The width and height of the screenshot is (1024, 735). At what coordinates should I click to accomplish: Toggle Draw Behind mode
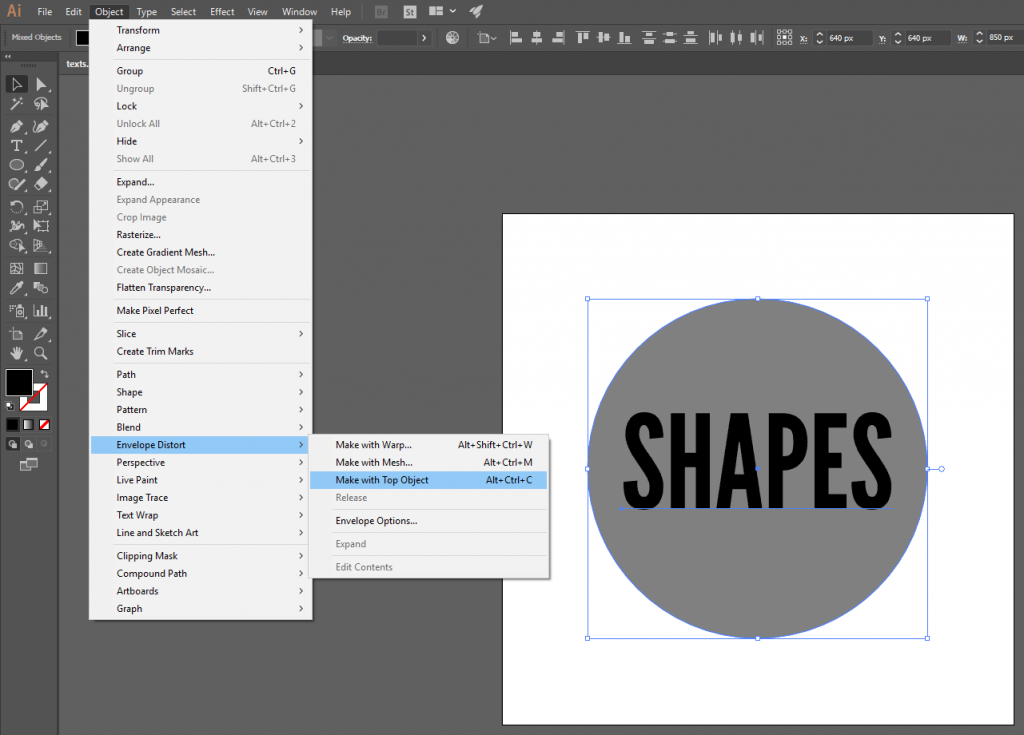click(x=28, y=443)
